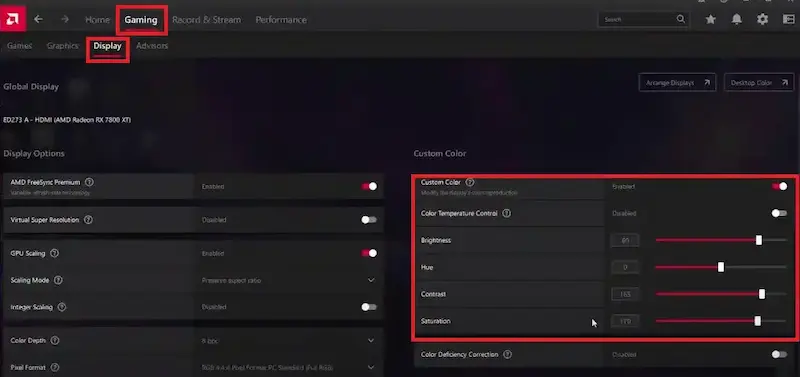Viewport: 800px width, 377px height.
Task: Click the Global Display heading
Action: 31,87
